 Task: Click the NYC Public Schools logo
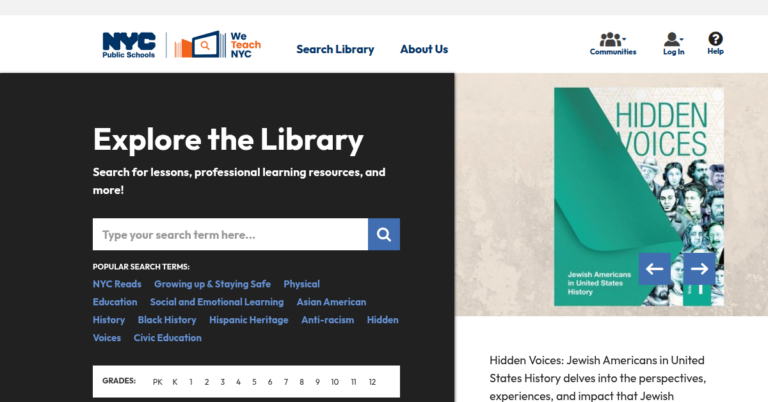pyautogui.click(x=129, y=45)
